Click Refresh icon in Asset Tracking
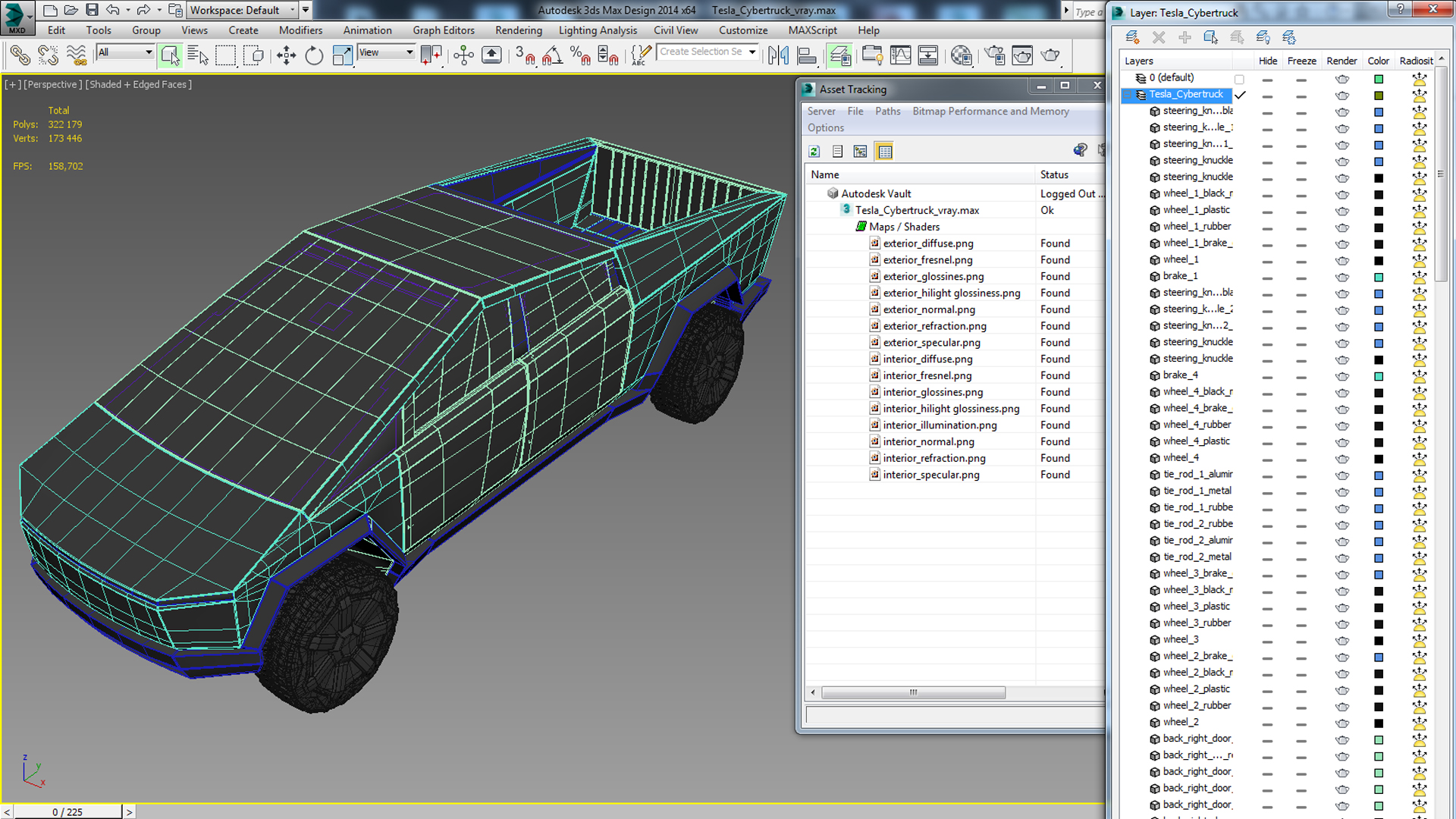1456x819 pixels. 814,152
